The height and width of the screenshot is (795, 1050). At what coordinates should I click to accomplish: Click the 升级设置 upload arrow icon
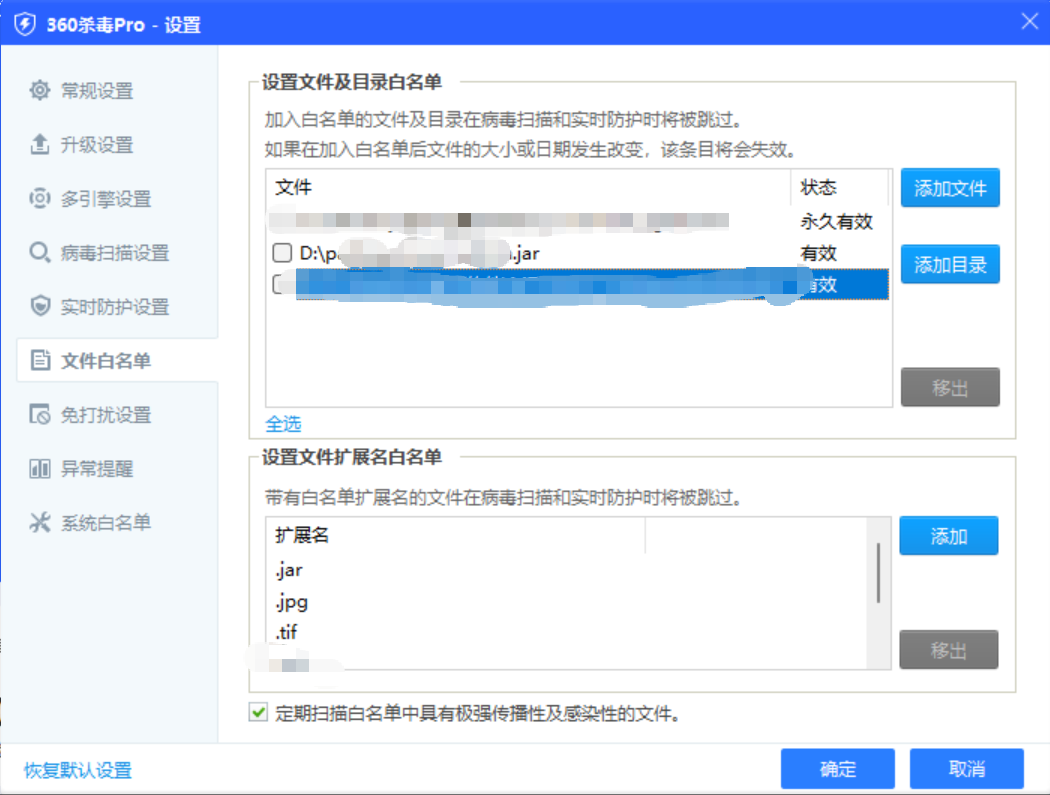(x=40, y=144)
